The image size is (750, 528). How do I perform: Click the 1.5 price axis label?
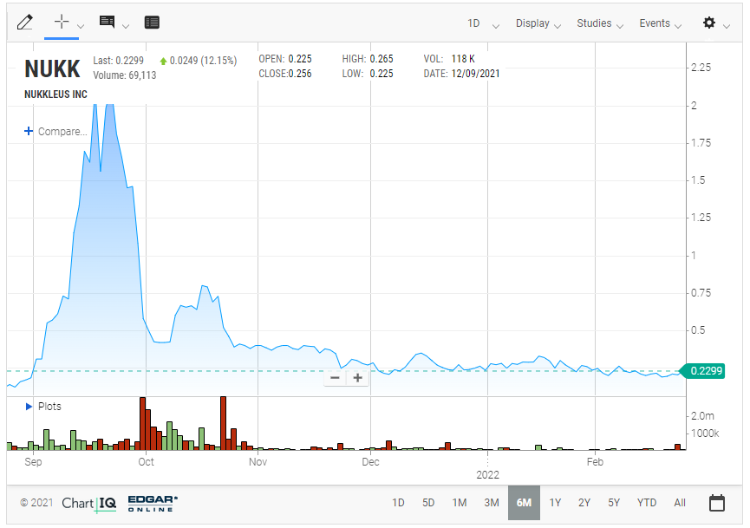pos(698,180)
